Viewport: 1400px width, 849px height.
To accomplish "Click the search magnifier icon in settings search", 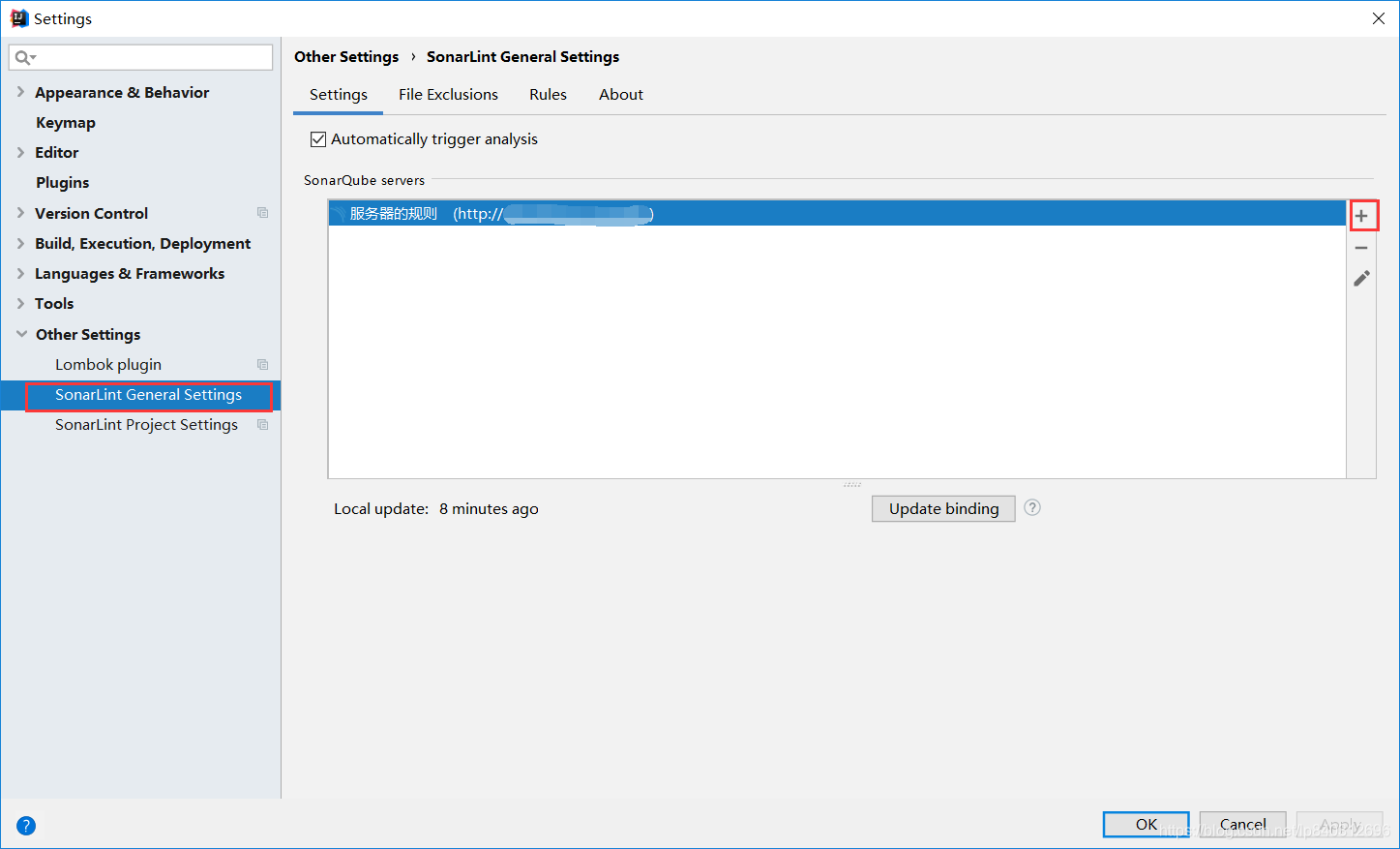I will point(24,58).
